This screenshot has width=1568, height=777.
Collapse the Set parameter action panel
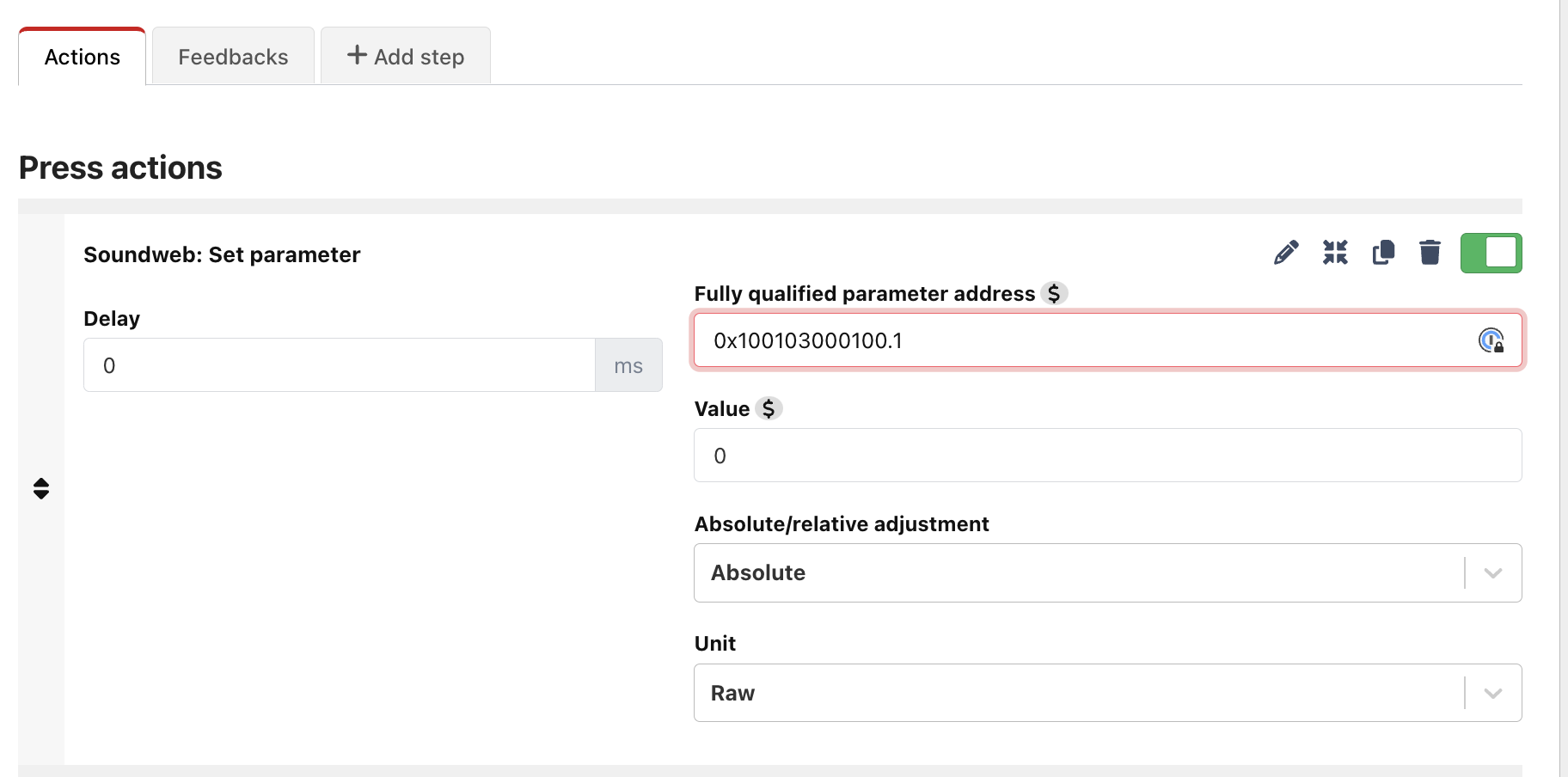(1335, 253)
